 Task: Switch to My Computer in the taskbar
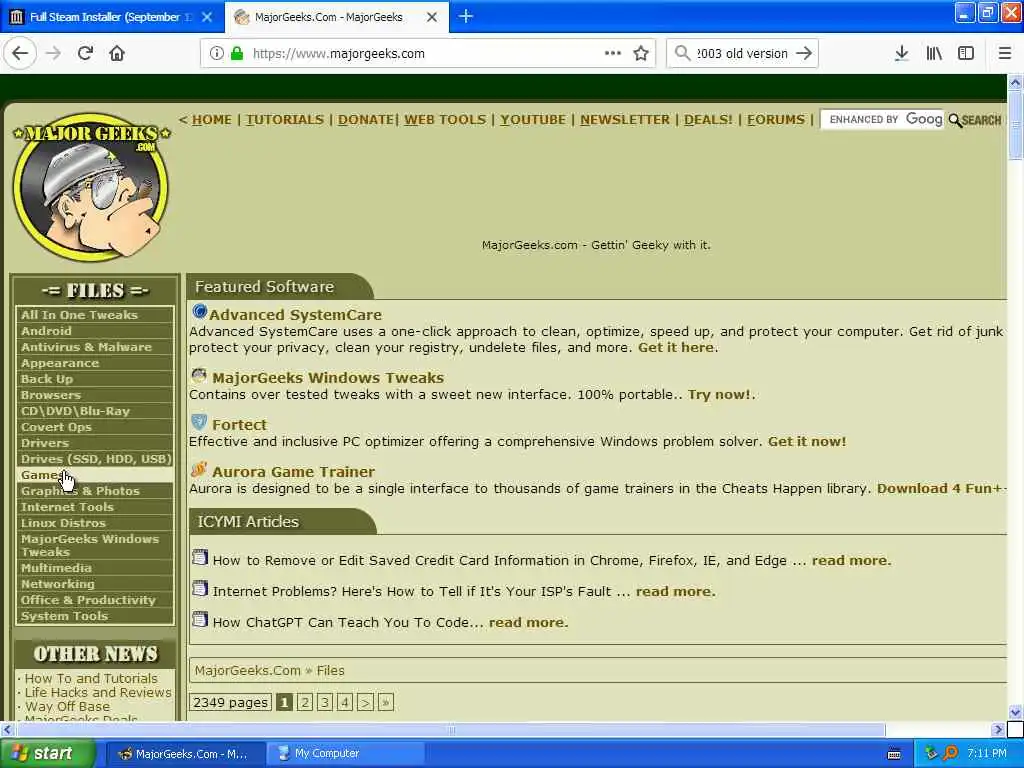tap(346, 754)
